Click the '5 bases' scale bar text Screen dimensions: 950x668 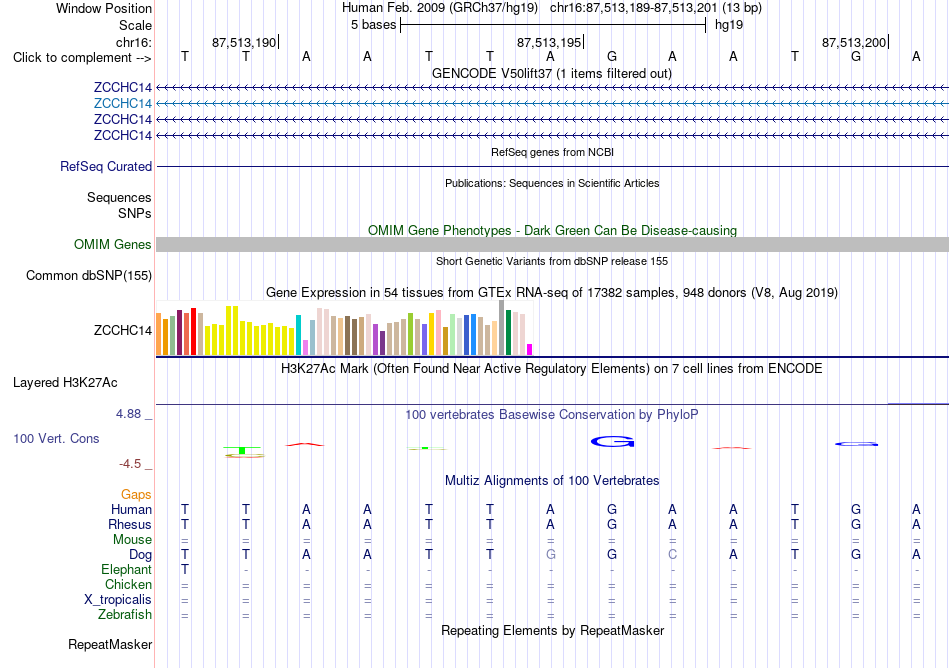point(373,25)
